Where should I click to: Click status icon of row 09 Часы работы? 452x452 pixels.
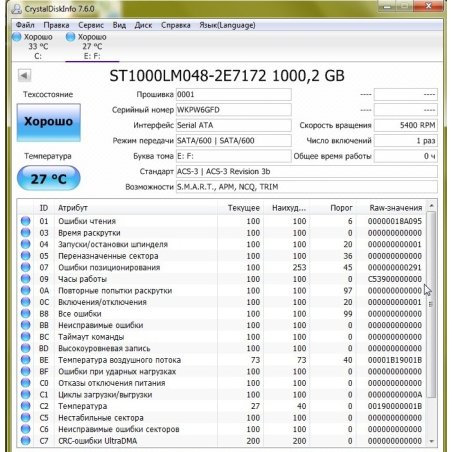tap(26, 279)
